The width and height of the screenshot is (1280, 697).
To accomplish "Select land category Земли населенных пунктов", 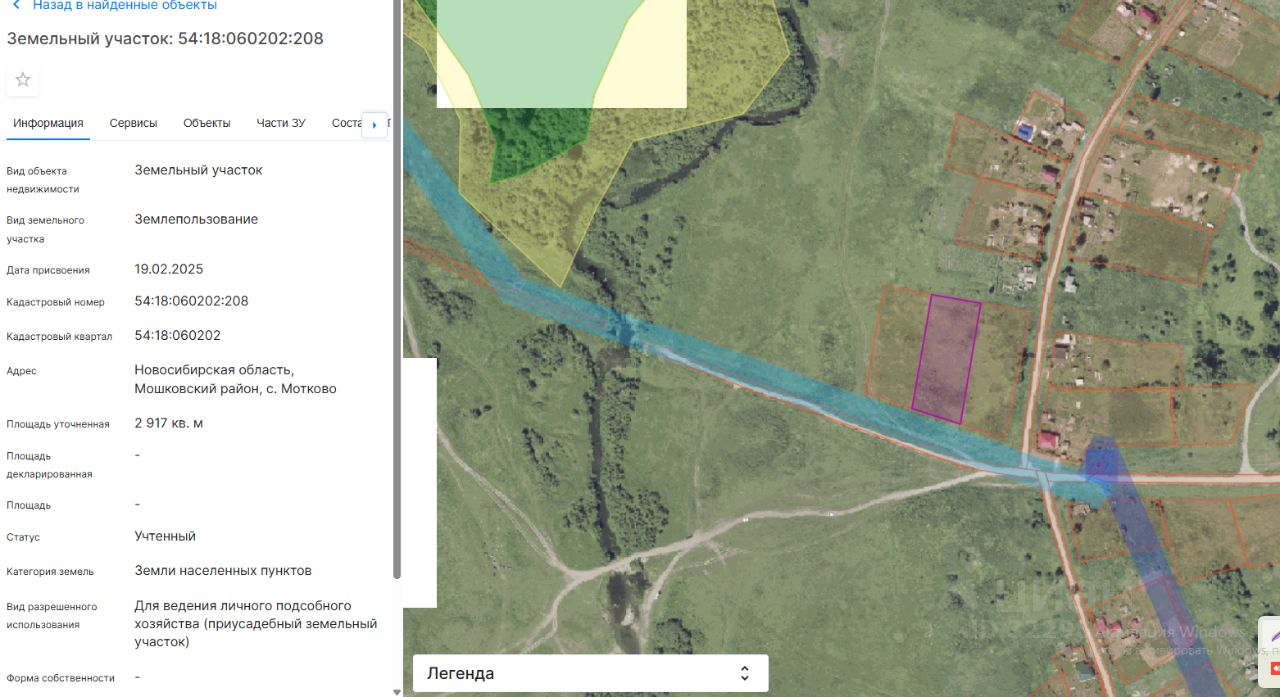I will (223, 570).
